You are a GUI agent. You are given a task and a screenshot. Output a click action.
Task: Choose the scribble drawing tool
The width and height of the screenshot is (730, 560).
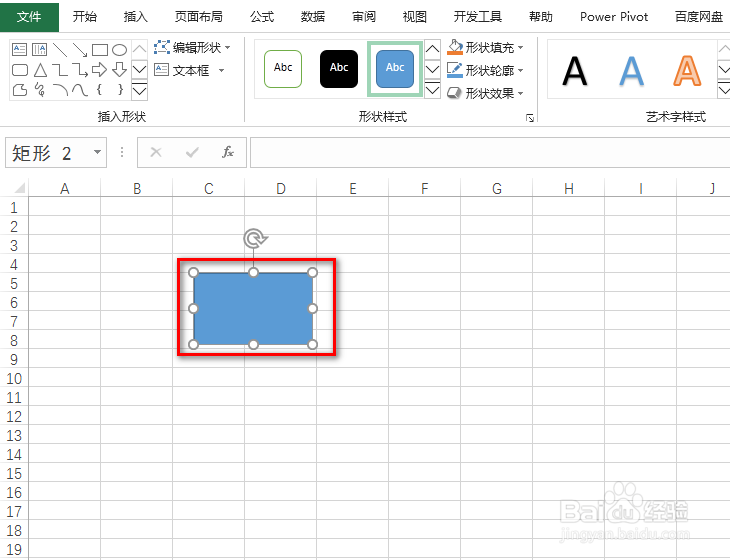point(40,89)
